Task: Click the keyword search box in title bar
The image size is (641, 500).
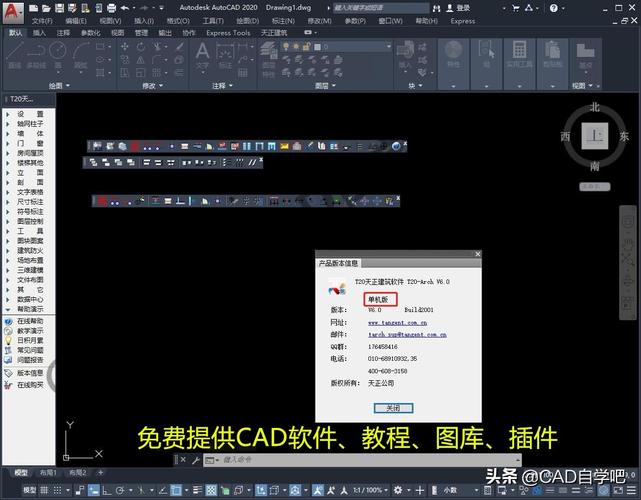Action: coord(381,8)
